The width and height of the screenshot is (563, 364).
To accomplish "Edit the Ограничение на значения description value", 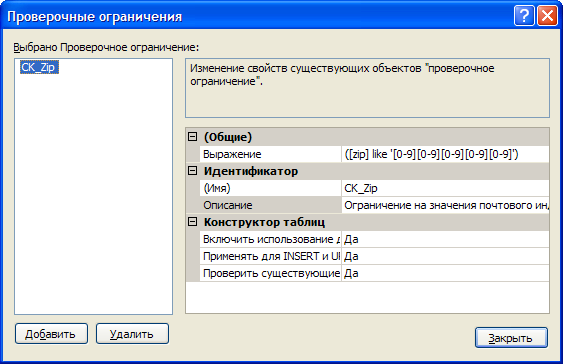I will click(x=445, y=205).
